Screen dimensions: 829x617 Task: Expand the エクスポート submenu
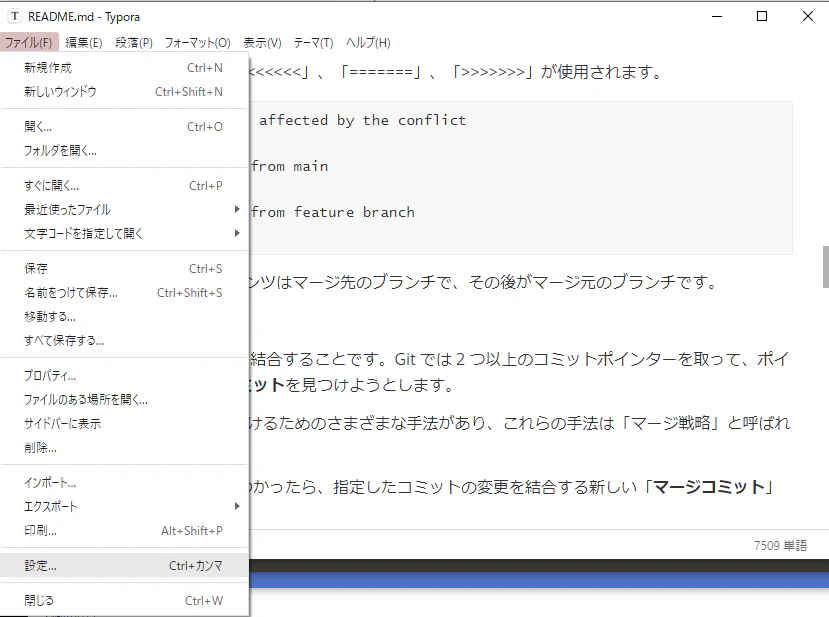124,506
